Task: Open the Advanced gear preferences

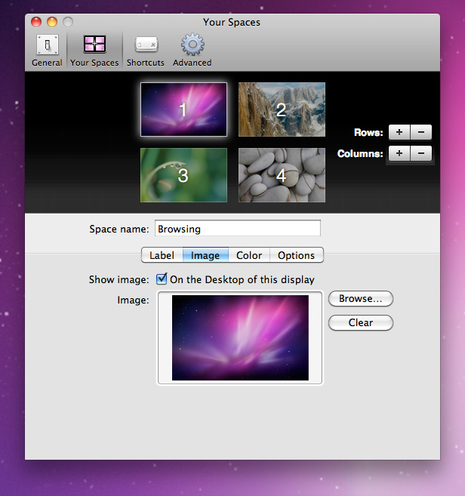Action: 192,50
